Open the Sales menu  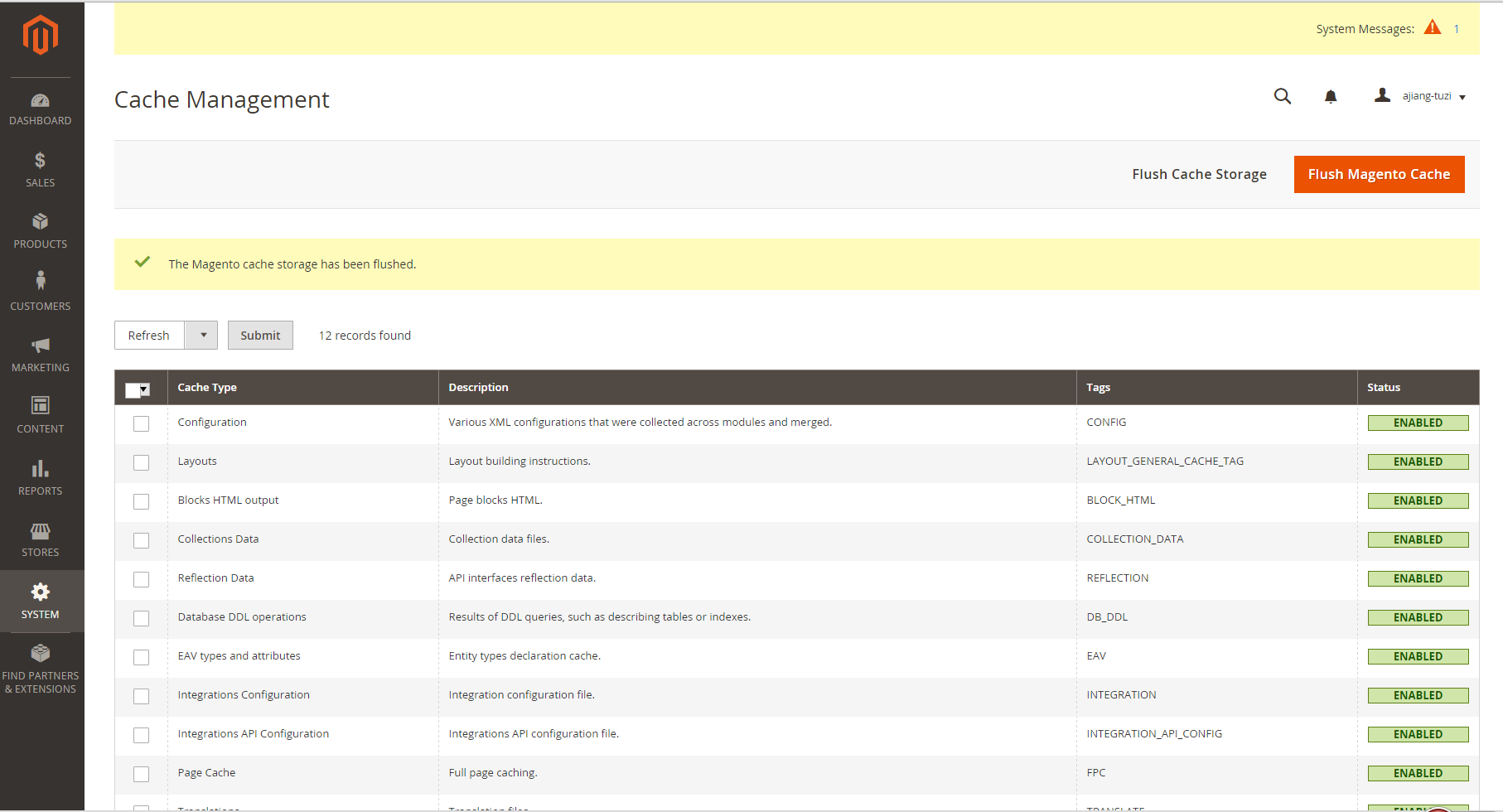[x=41, y=171]
